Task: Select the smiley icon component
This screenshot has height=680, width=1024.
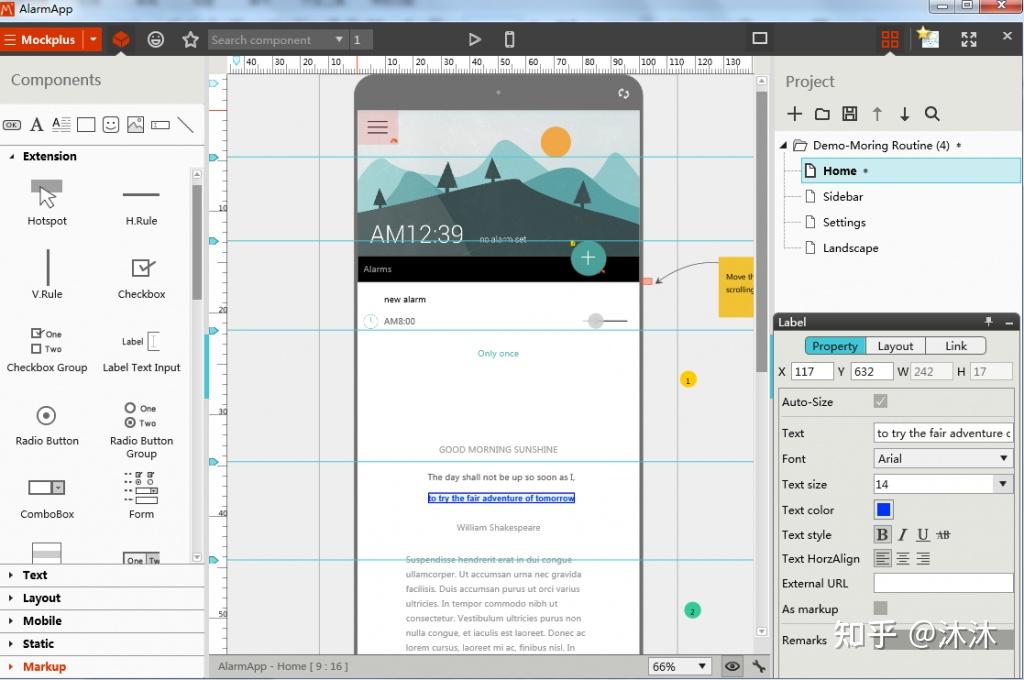Action: point(111,124)
